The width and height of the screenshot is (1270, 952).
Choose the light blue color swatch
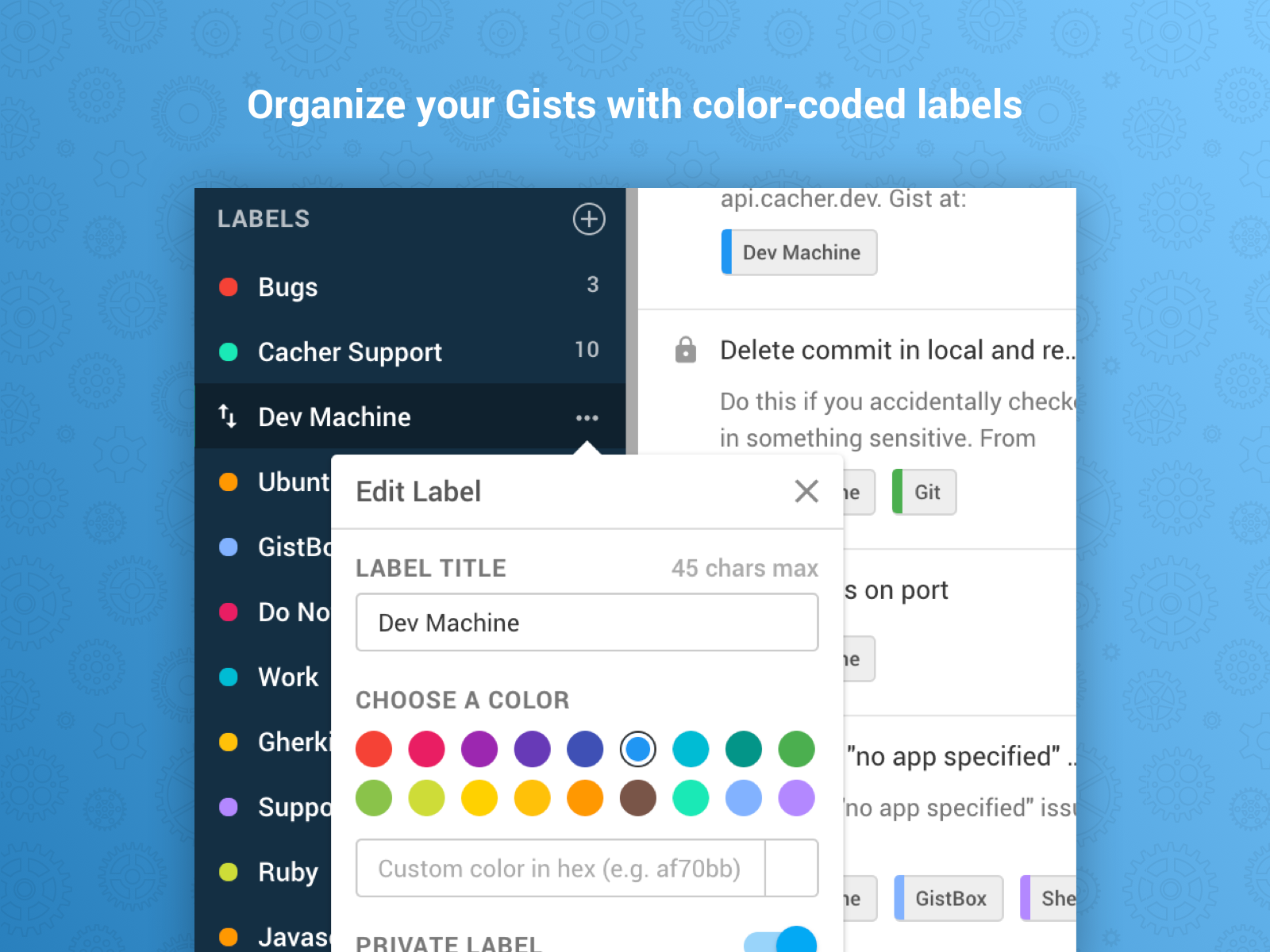(744, 798)
